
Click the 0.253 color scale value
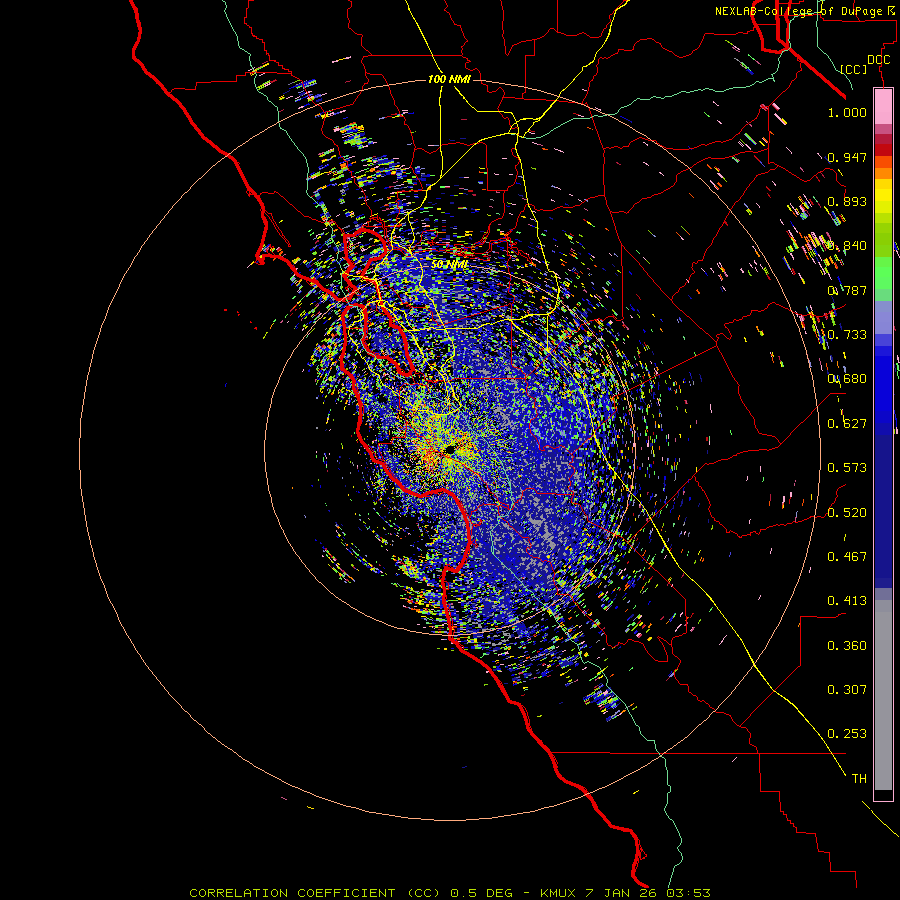[847, 734]
